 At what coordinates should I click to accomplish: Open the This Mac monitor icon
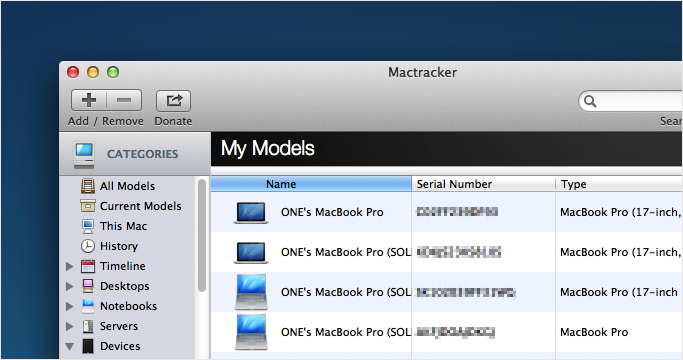pyautogui.click(x=88, y=226)
